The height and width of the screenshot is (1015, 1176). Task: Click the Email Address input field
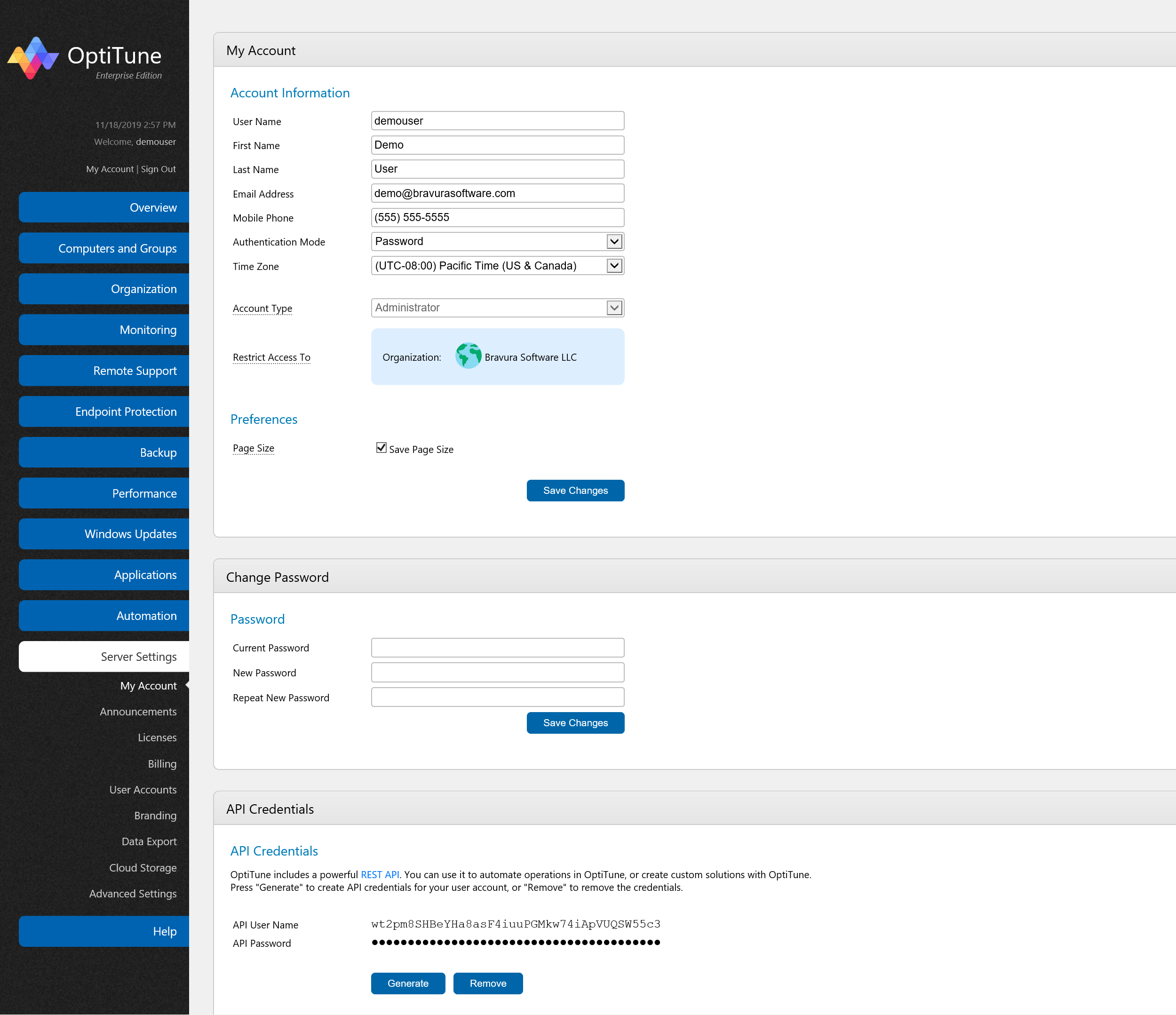coord(497,193)
